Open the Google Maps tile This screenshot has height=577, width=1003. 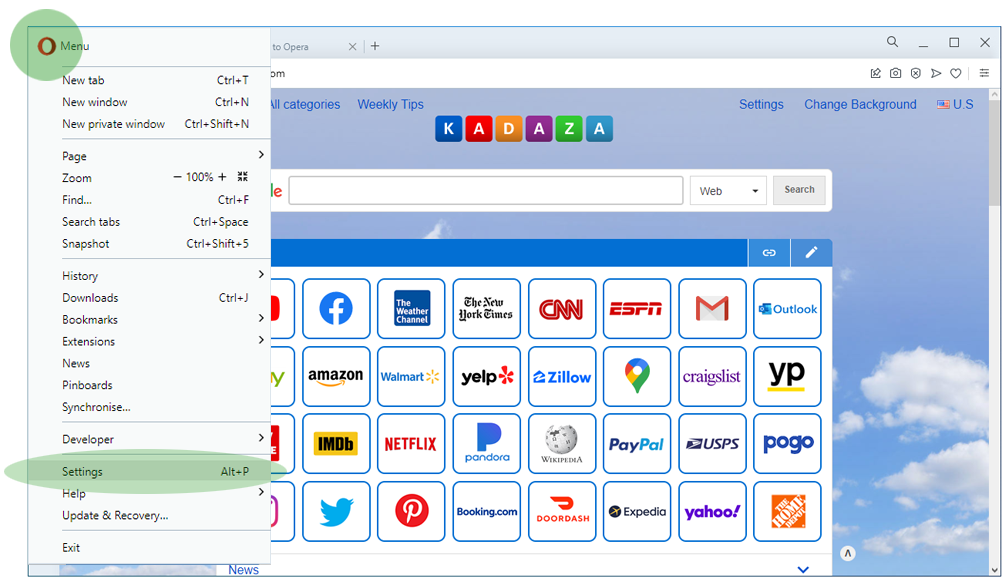pyautogui.click(x=636, y=376)
